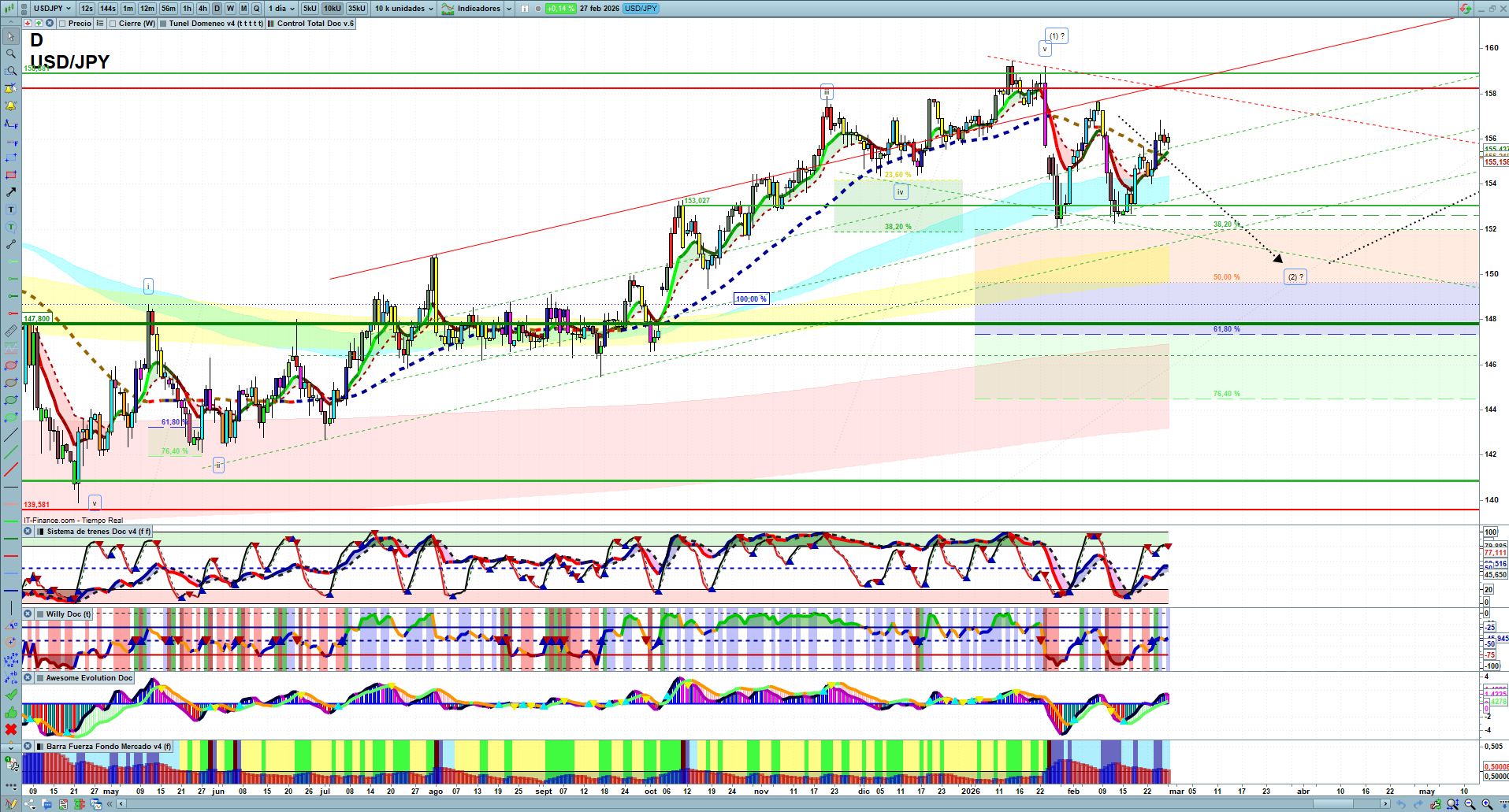Click the scrollbar right arrow

pos(1386,804)
